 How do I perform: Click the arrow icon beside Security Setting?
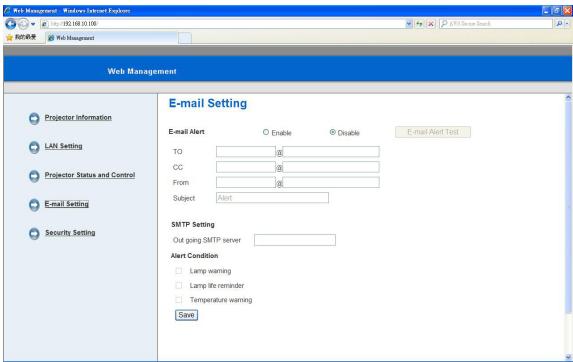[x=34, y=234]
